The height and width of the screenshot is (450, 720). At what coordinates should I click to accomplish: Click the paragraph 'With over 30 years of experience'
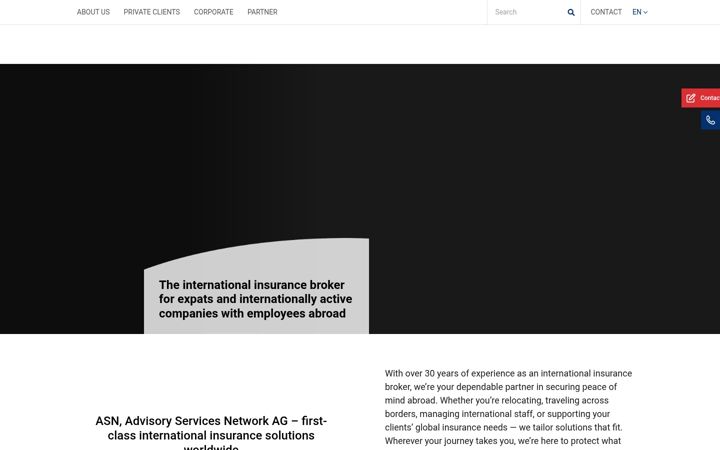pos(508,409)
